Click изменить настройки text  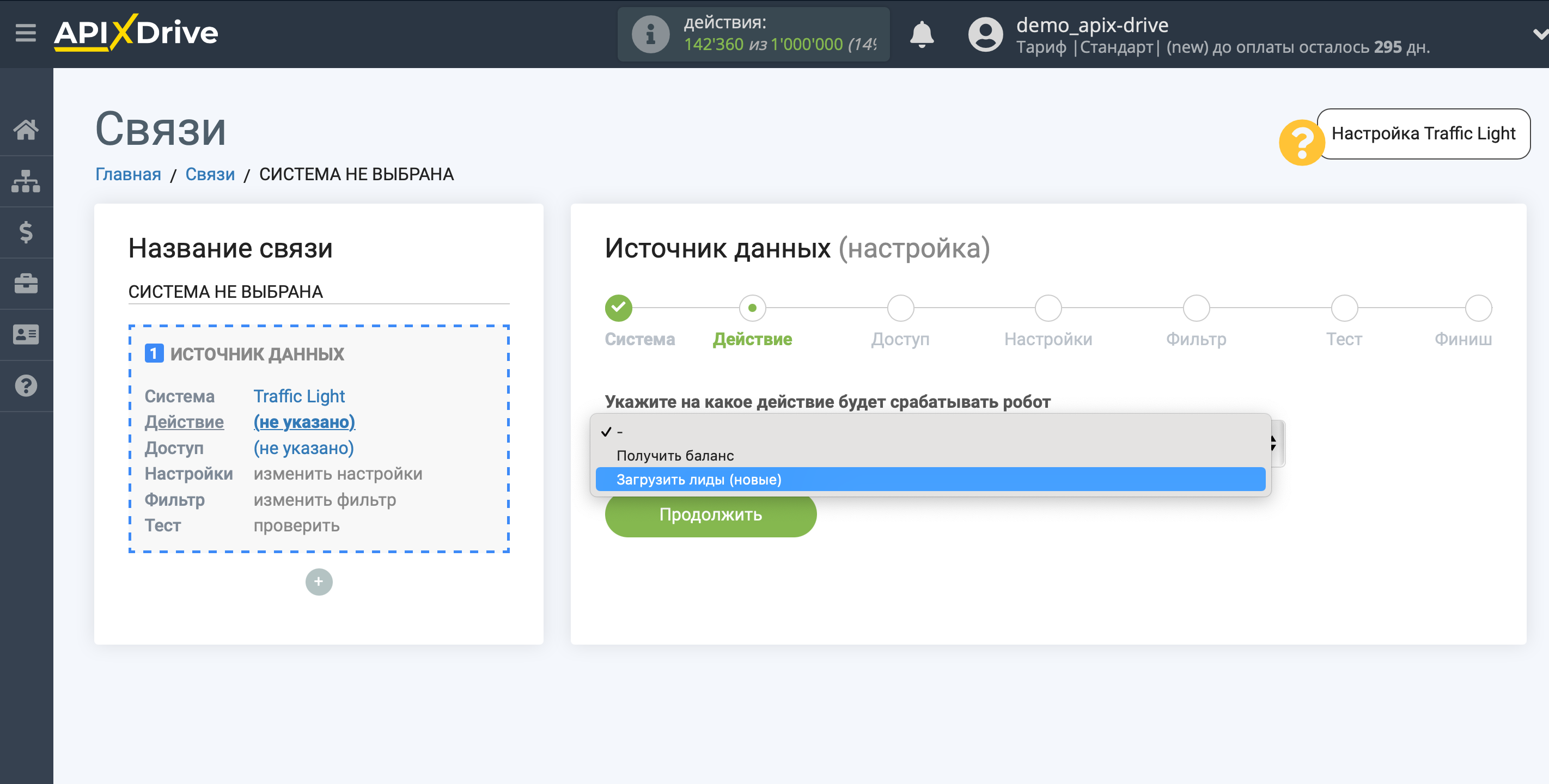pyautogui.click(x=338, y=474)
